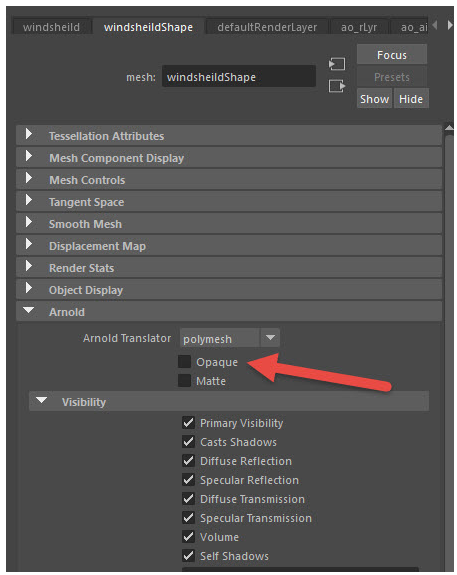Enable the Opaque checkbox

(x=184, y=362)
